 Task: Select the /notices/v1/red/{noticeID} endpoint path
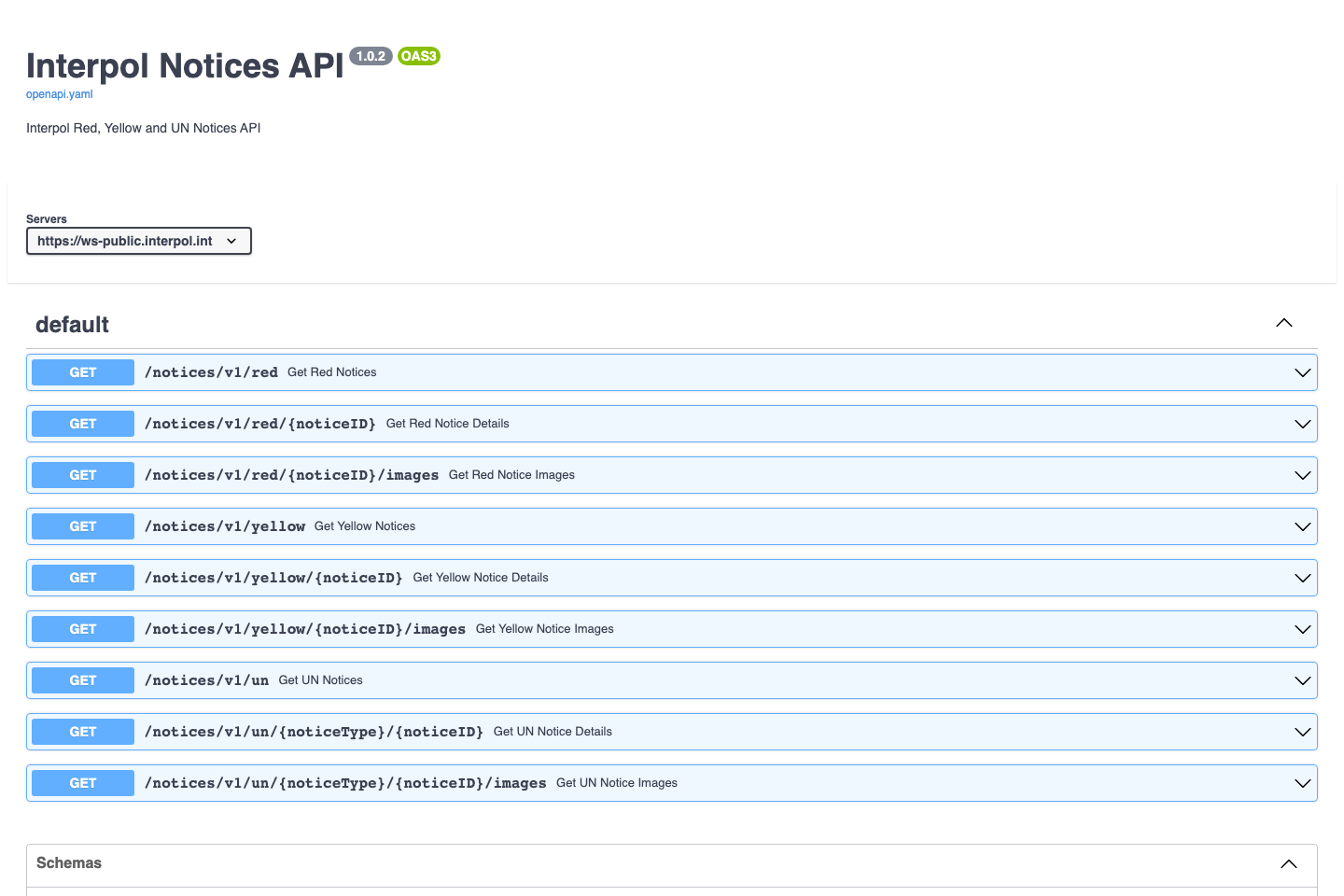(x=260, y=424)
